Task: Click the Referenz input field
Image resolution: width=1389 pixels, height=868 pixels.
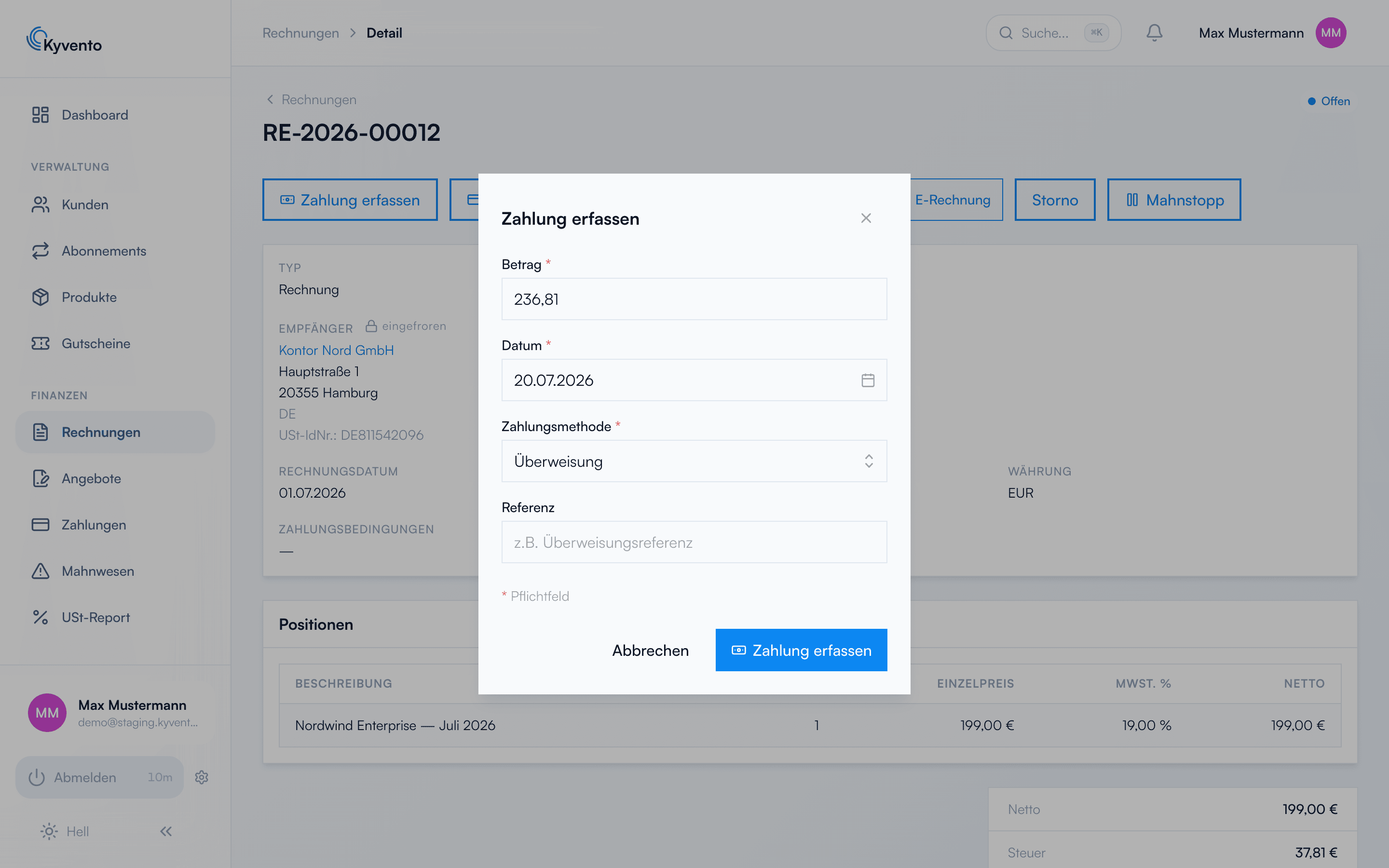Action: [694, 542]
